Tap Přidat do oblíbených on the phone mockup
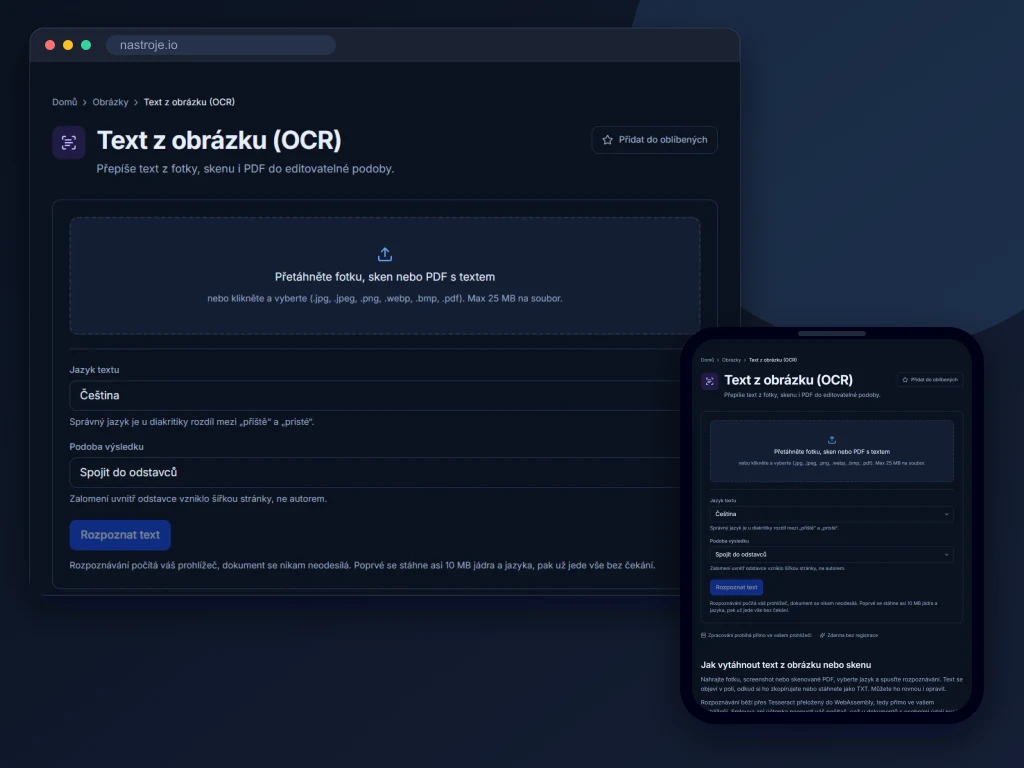The image size is (1024, 768). click(x=929, y=379)
